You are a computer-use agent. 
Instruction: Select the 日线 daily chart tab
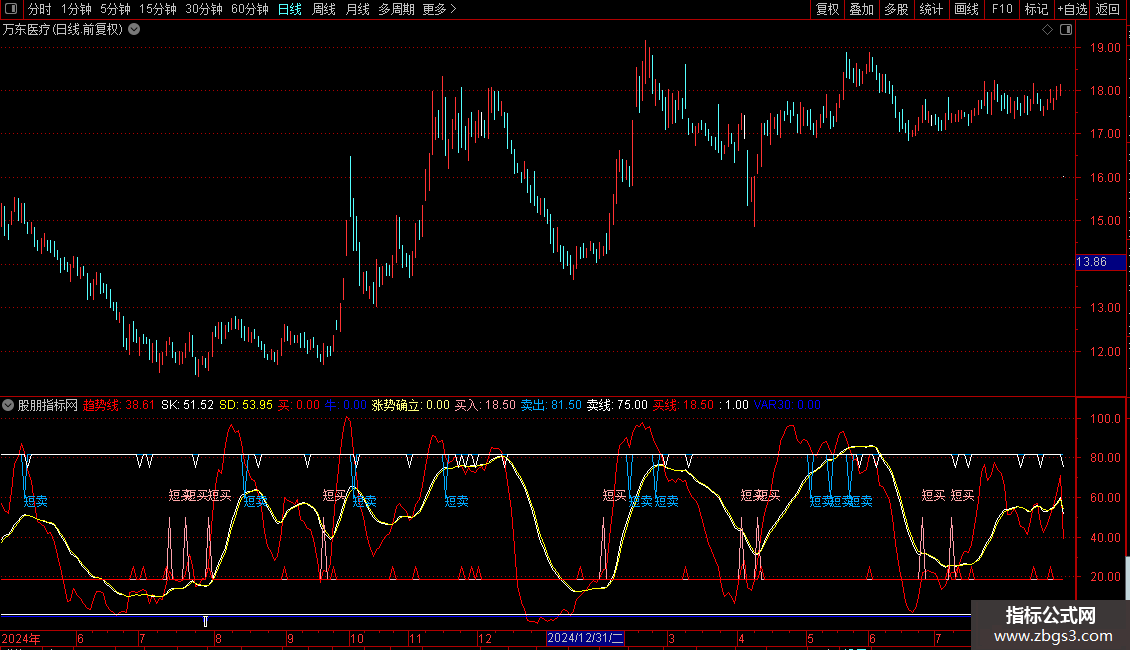tap(290, 9)
